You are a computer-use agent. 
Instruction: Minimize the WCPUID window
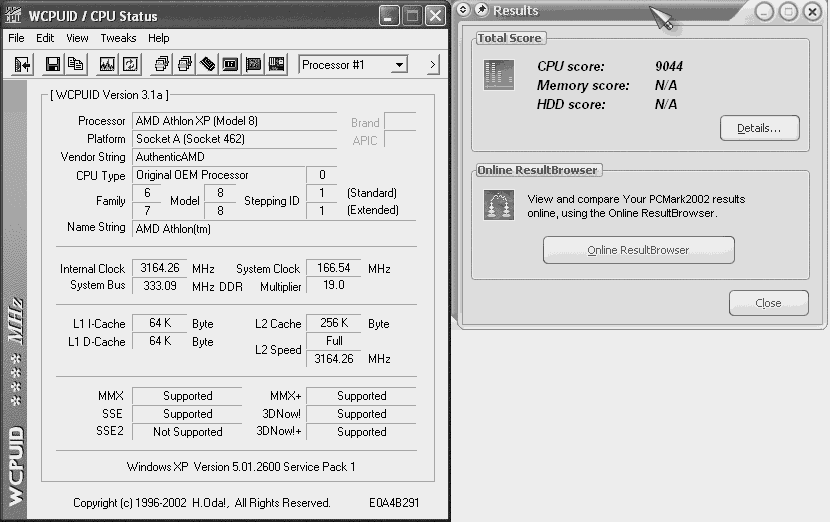tap(389, 16)
